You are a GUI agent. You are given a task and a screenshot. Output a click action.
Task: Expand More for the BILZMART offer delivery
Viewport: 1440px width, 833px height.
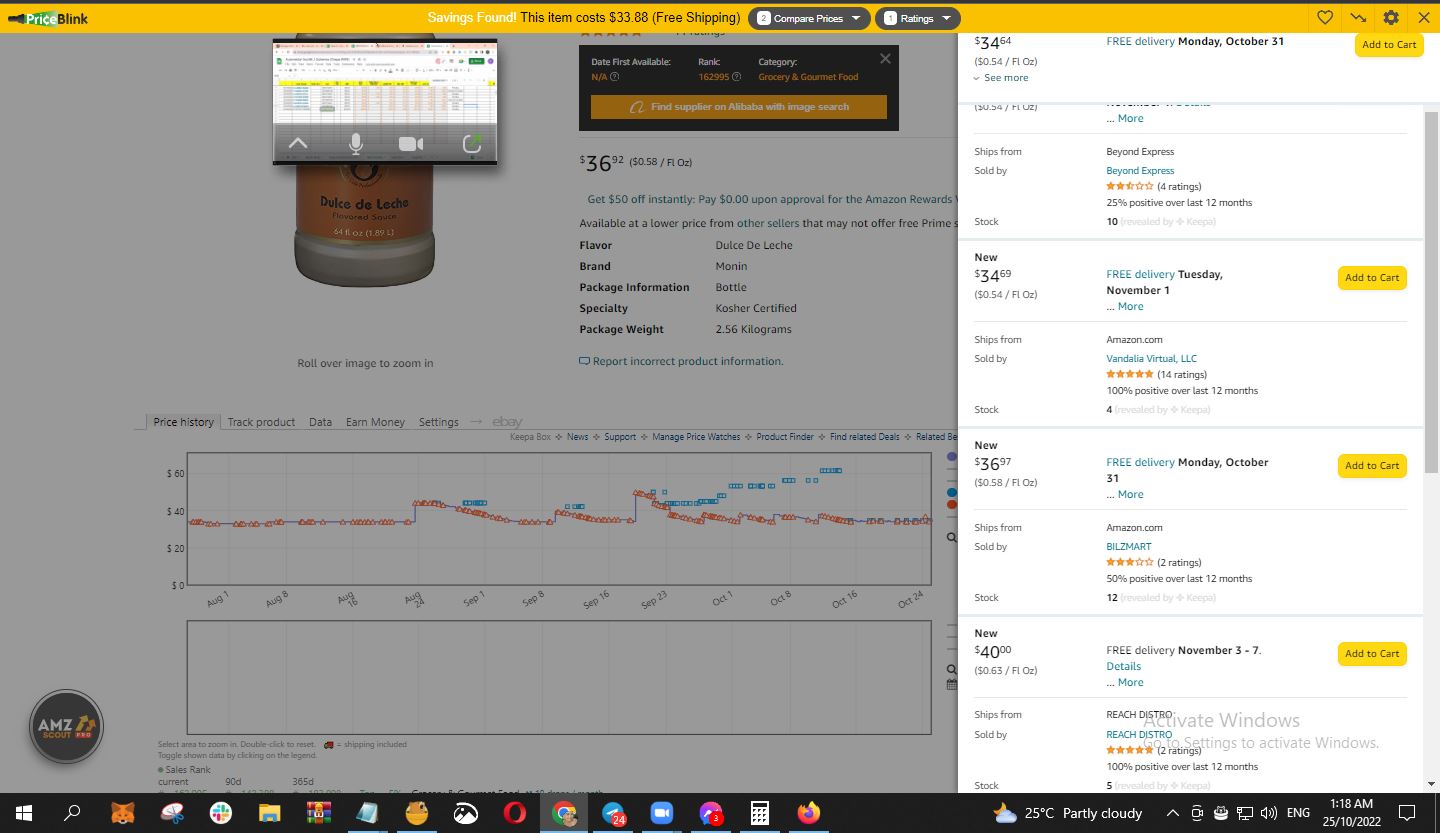click(1130, 494)
